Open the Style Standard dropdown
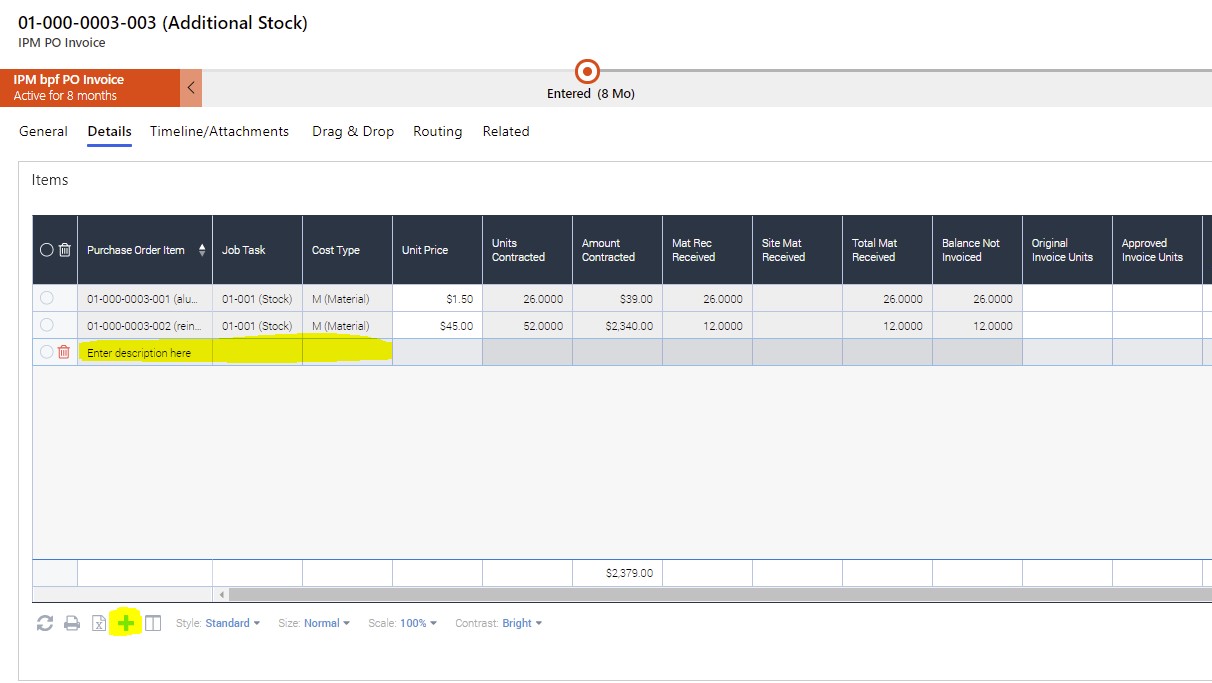 coord(232,623)
